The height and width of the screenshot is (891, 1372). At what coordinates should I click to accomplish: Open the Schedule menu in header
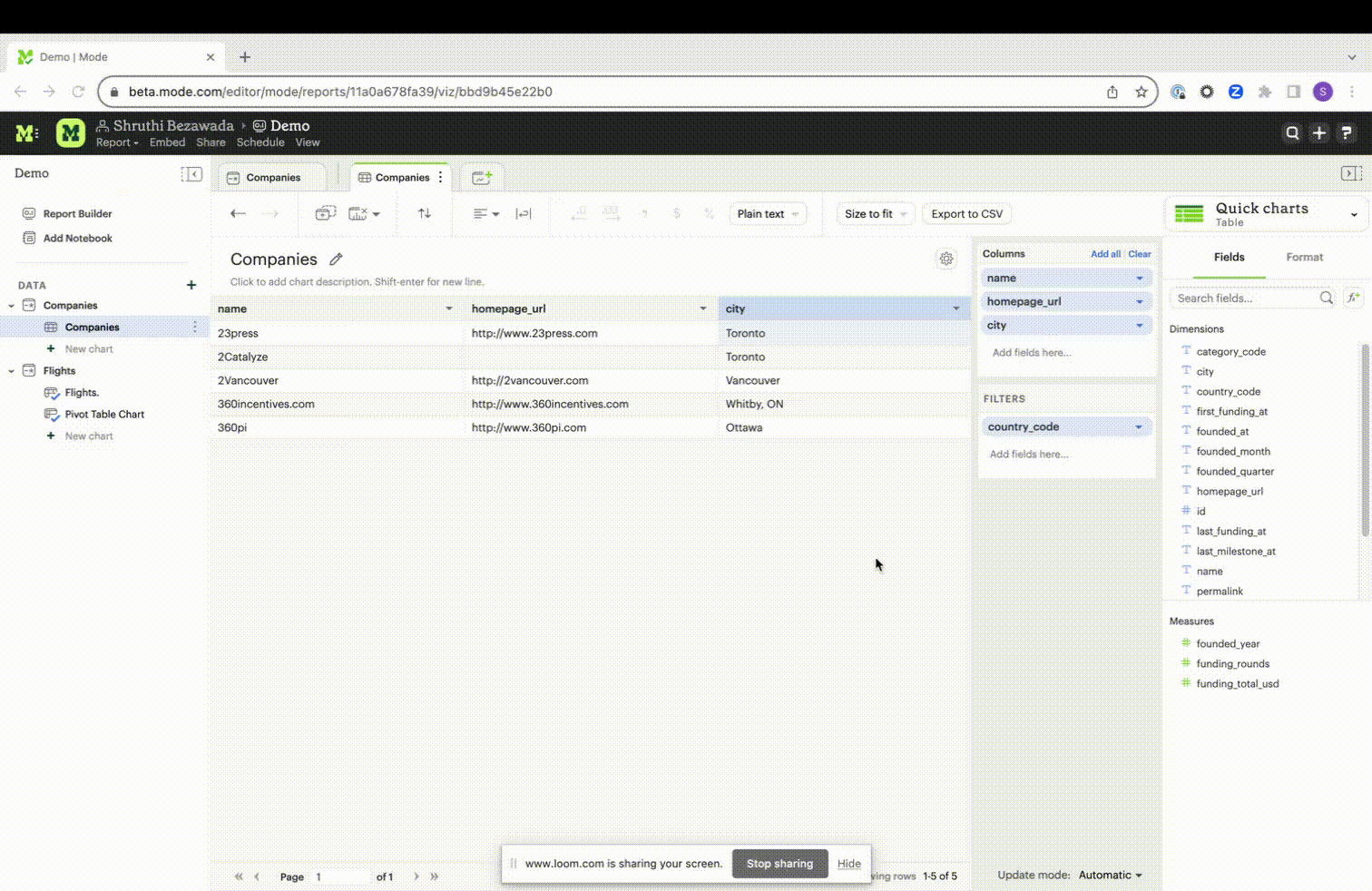(260, 142)
